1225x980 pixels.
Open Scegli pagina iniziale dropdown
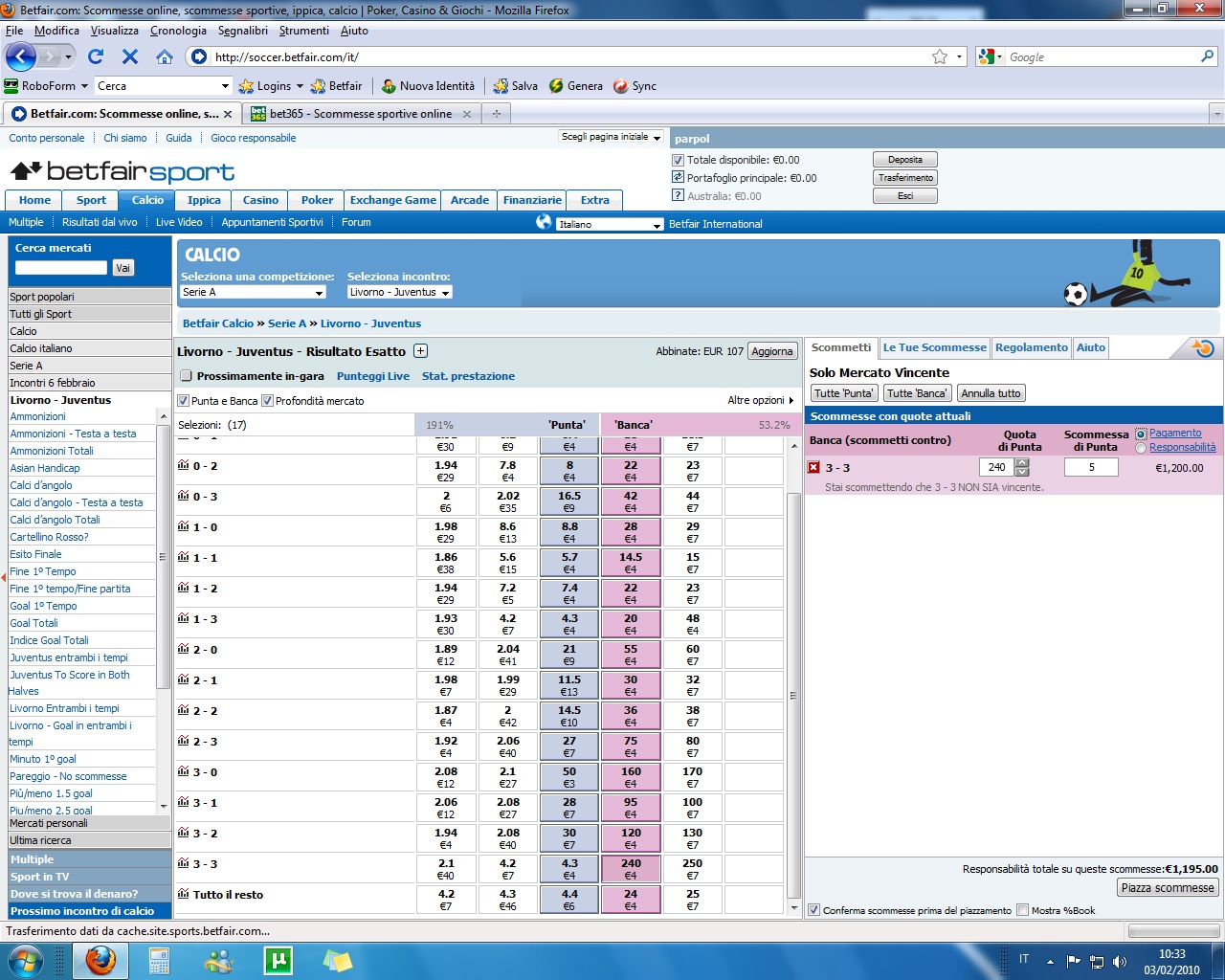click(x=612, y=137)
